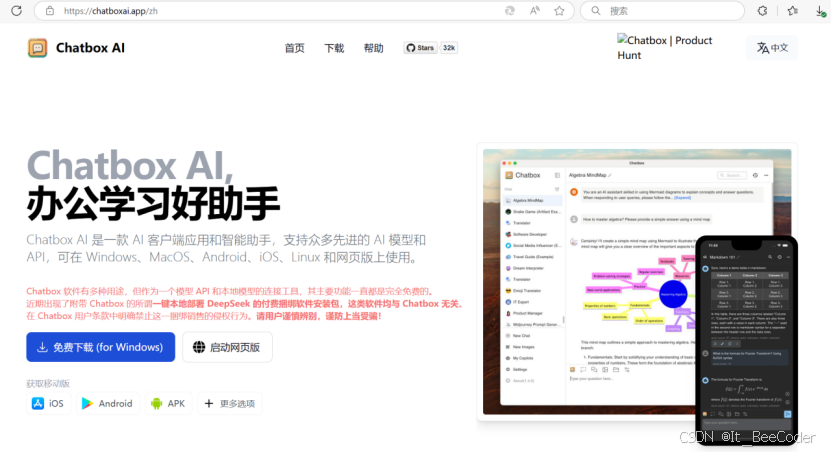Focus the 搜索 search box

click(662, 11)
